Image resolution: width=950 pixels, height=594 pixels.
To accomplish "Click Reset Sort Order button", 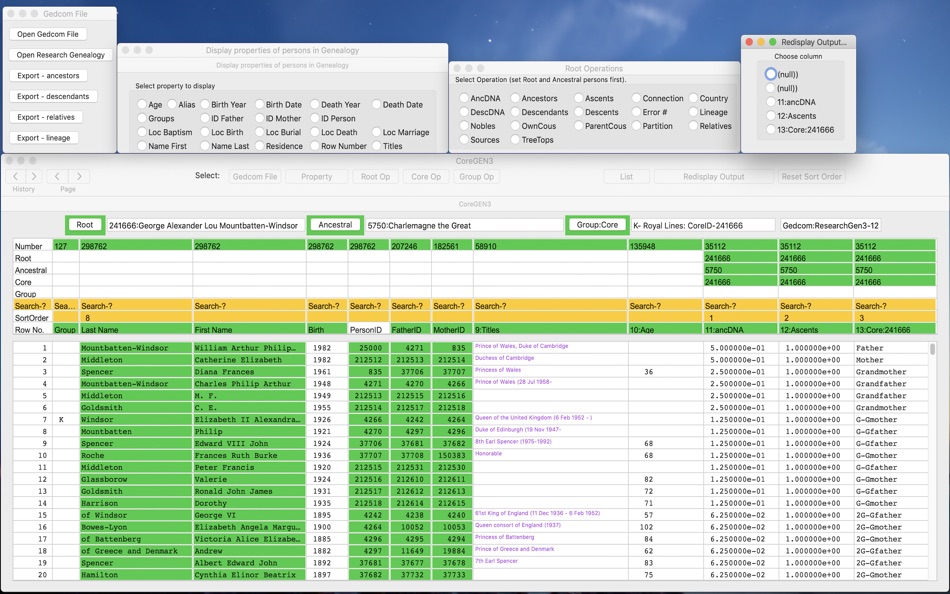I will click(x=811, y=176).
